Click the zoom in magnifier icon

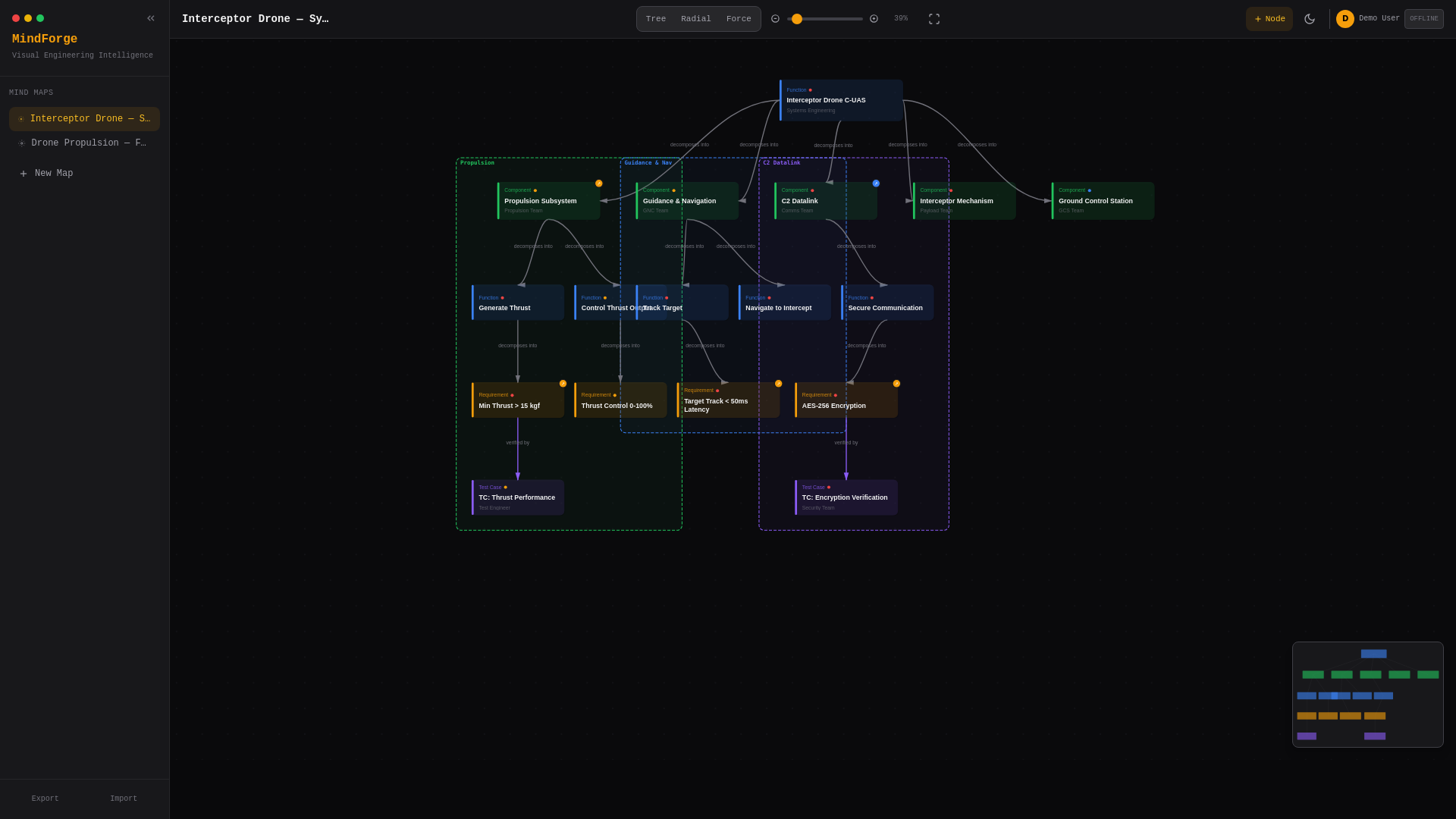(x=874, y=19)
